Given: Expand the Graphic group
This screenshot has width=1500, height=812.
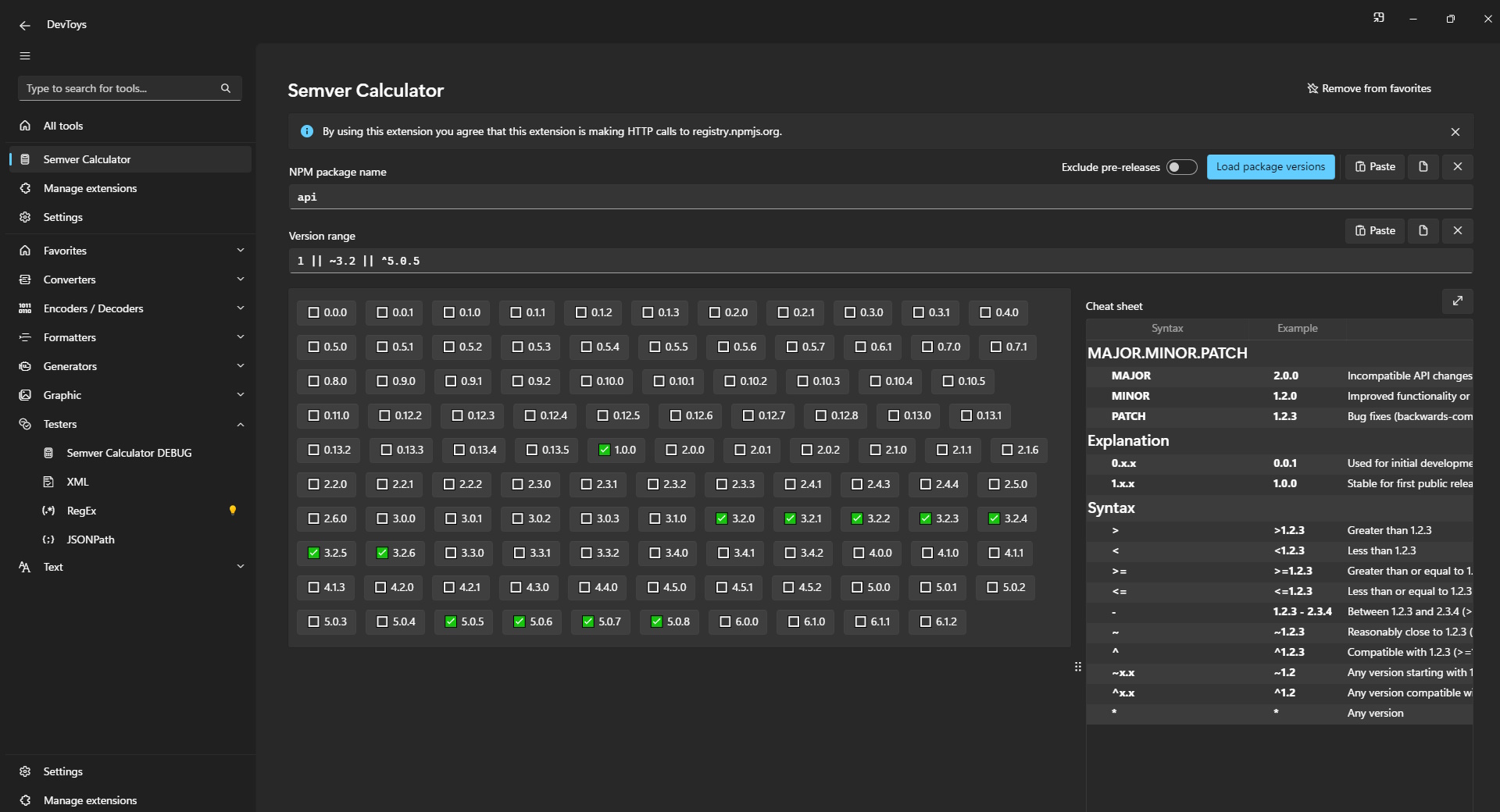Looking at the screenshot, I should pyautogui.click(x=130, y=395).
